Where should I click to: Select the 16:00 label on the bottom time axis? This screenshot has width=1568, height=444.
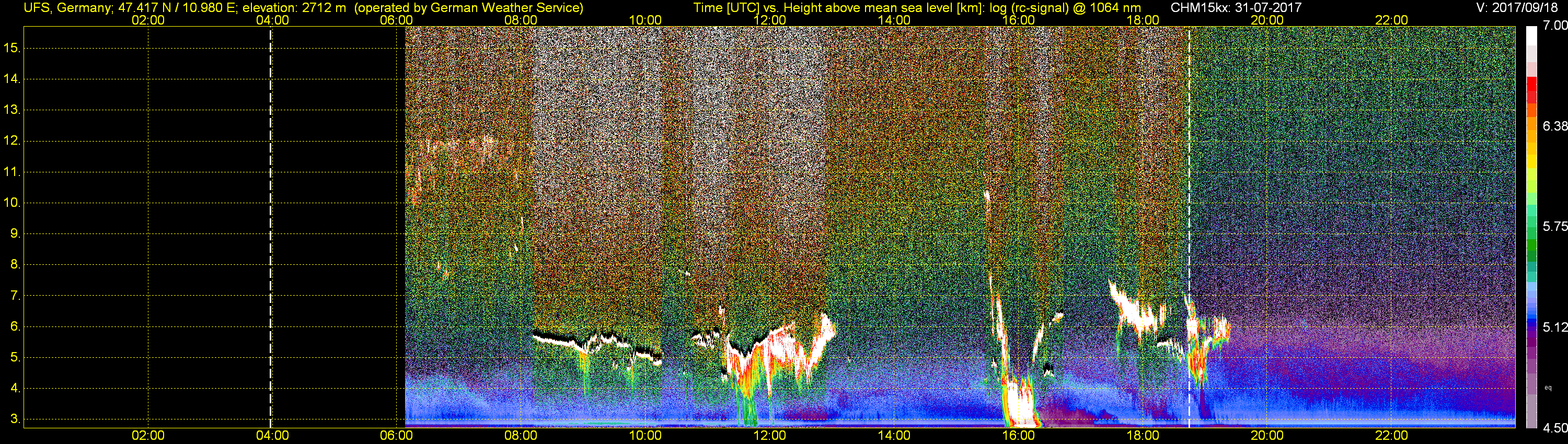(x=1018, y=436)
